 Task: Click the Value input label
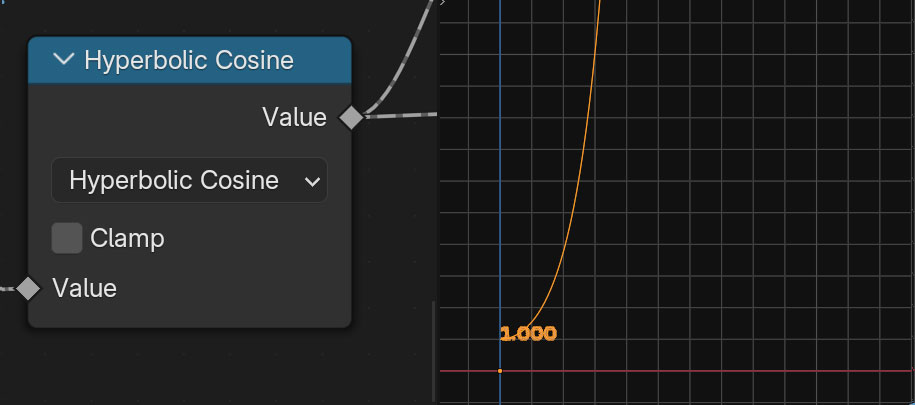84,288
